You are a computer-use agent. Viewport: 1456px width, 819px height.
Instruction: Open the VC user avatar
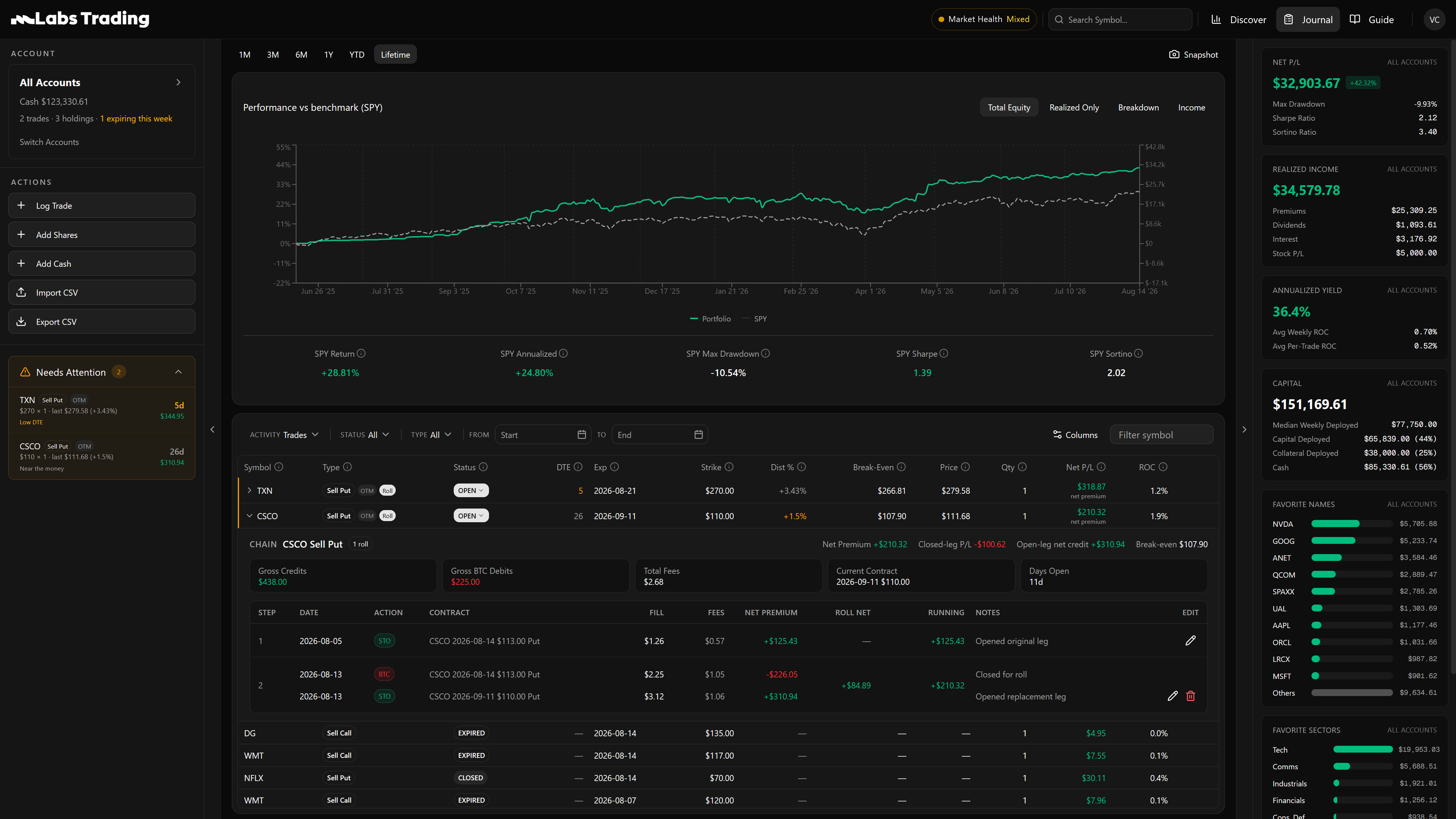click(1434, 19)
